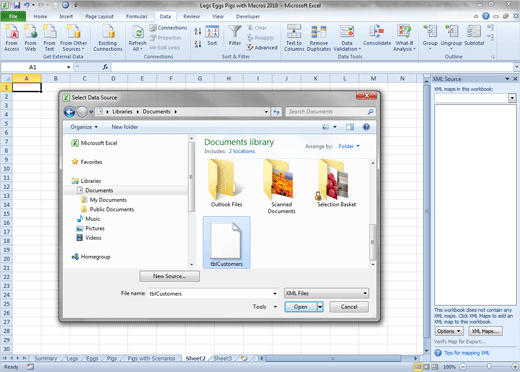Screen dimensions: 520x372
Task: Refresh the Documents folder location
Action: pyautogui.click(x=276, y=112)
